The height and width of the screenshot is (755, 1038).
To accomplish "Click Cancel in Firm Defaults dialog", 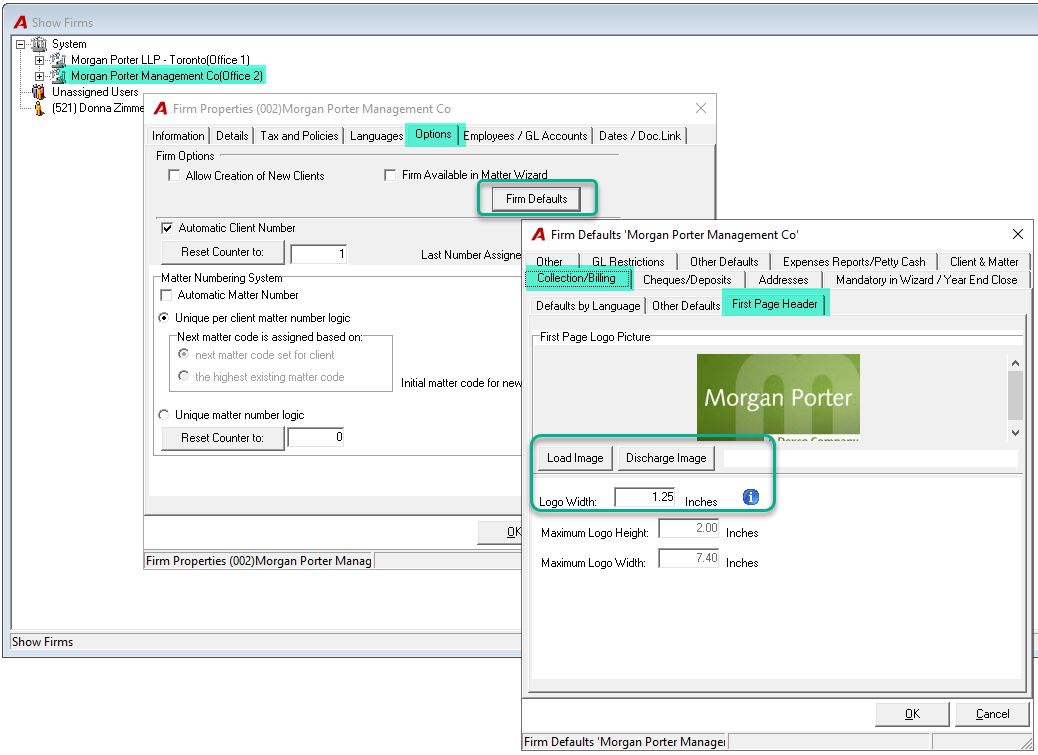I will click(992, 714).
